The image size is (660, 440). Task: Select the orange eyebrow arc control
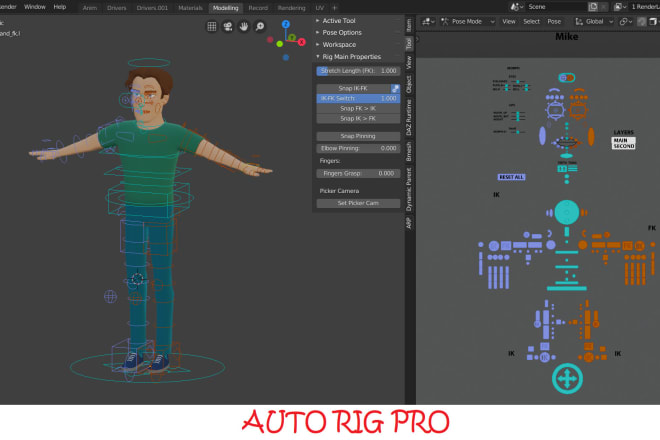[579, 90]
